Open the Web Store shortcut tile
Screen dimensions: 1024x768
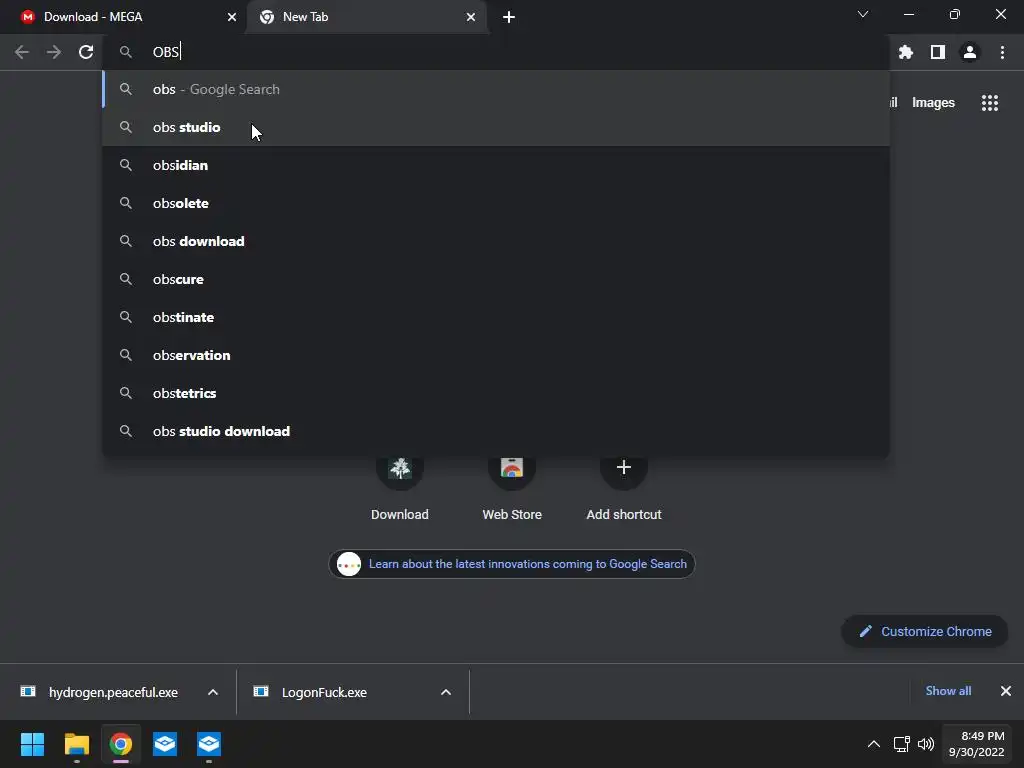(512, 487)
